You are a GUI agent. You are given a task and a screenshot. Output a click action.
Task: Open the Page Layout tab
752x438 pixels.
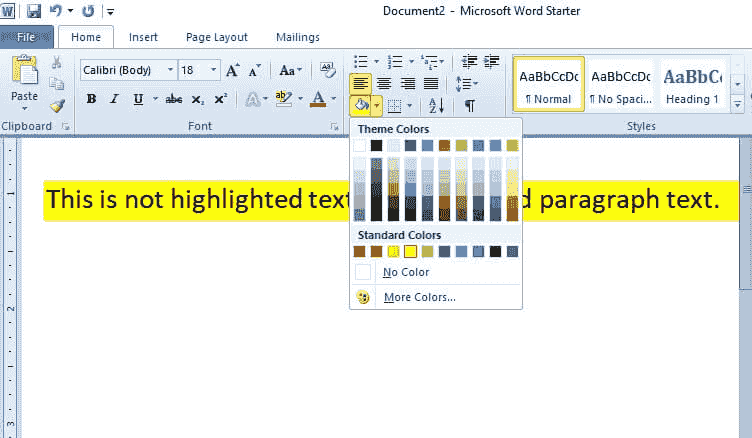(217, 37)
